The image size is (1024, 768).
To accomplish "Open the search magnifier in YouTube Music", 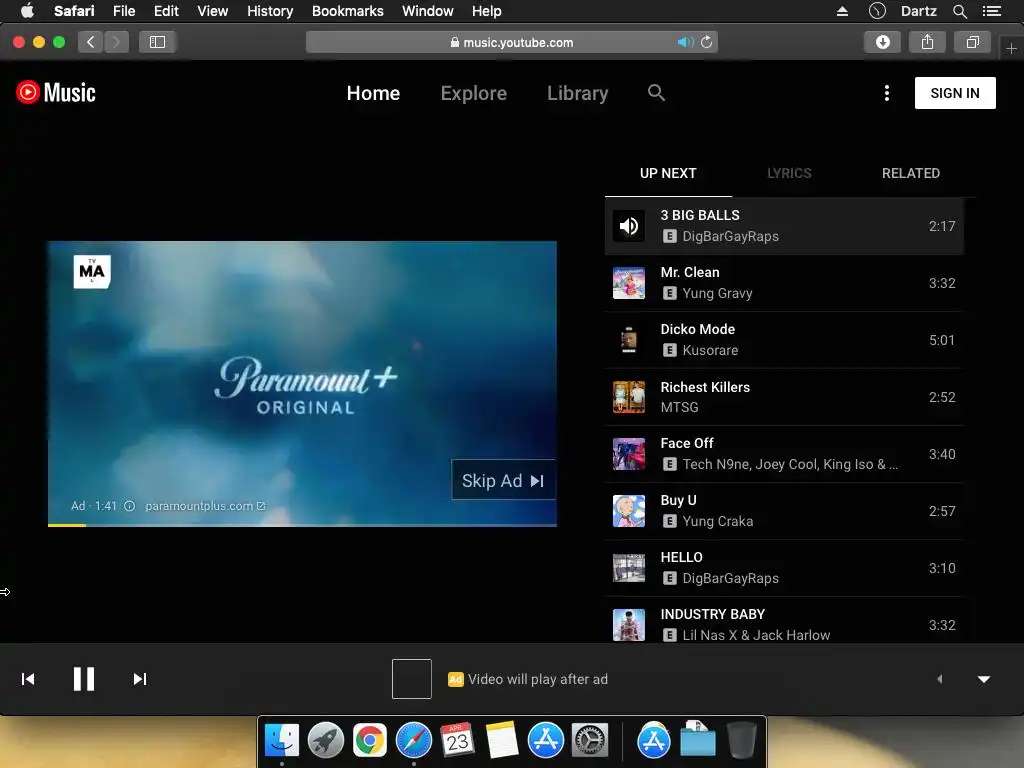I will click(656, 93).
